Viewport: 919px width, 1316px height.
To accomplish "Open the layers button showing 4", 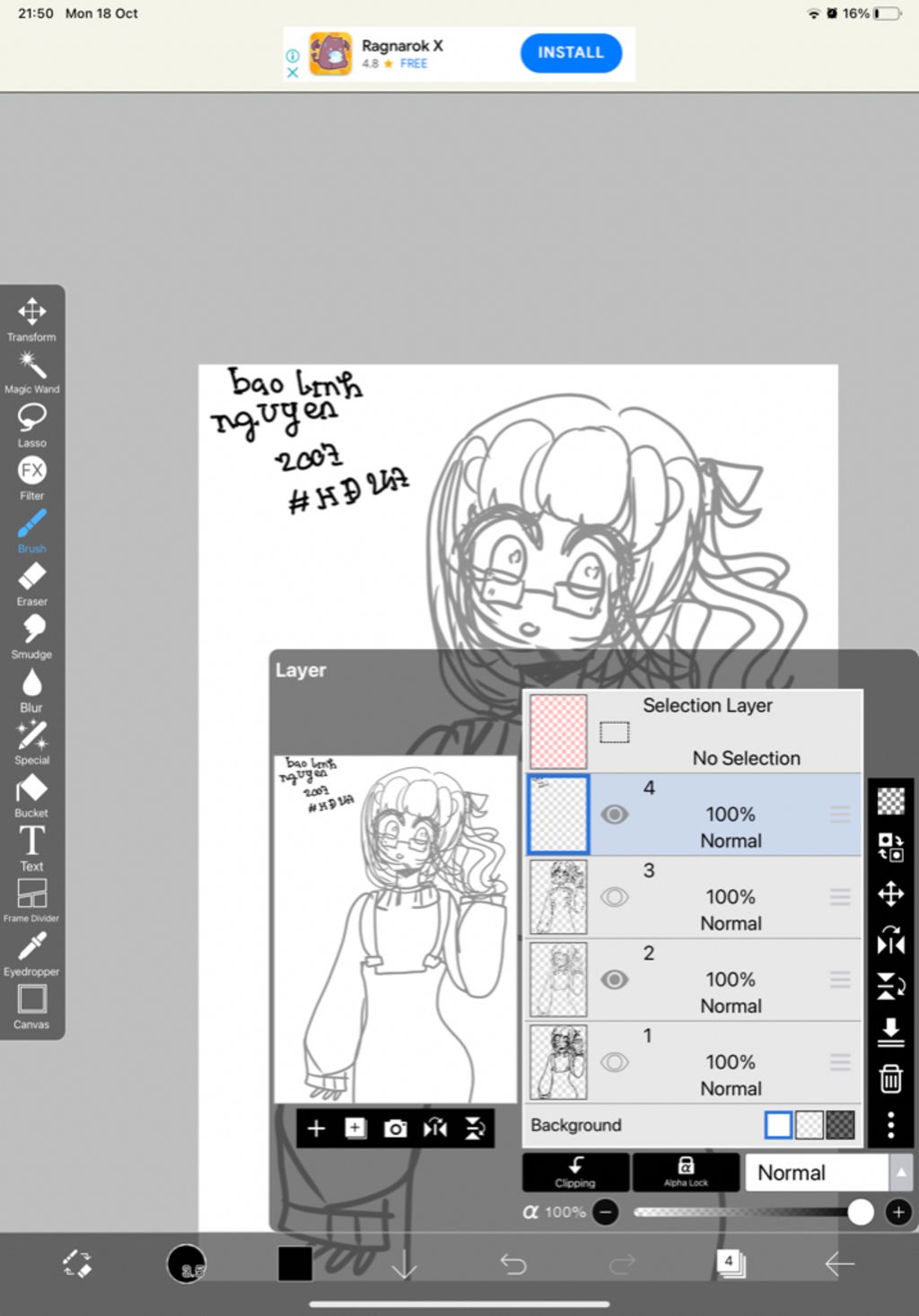I will click(x=731, y=1263).
